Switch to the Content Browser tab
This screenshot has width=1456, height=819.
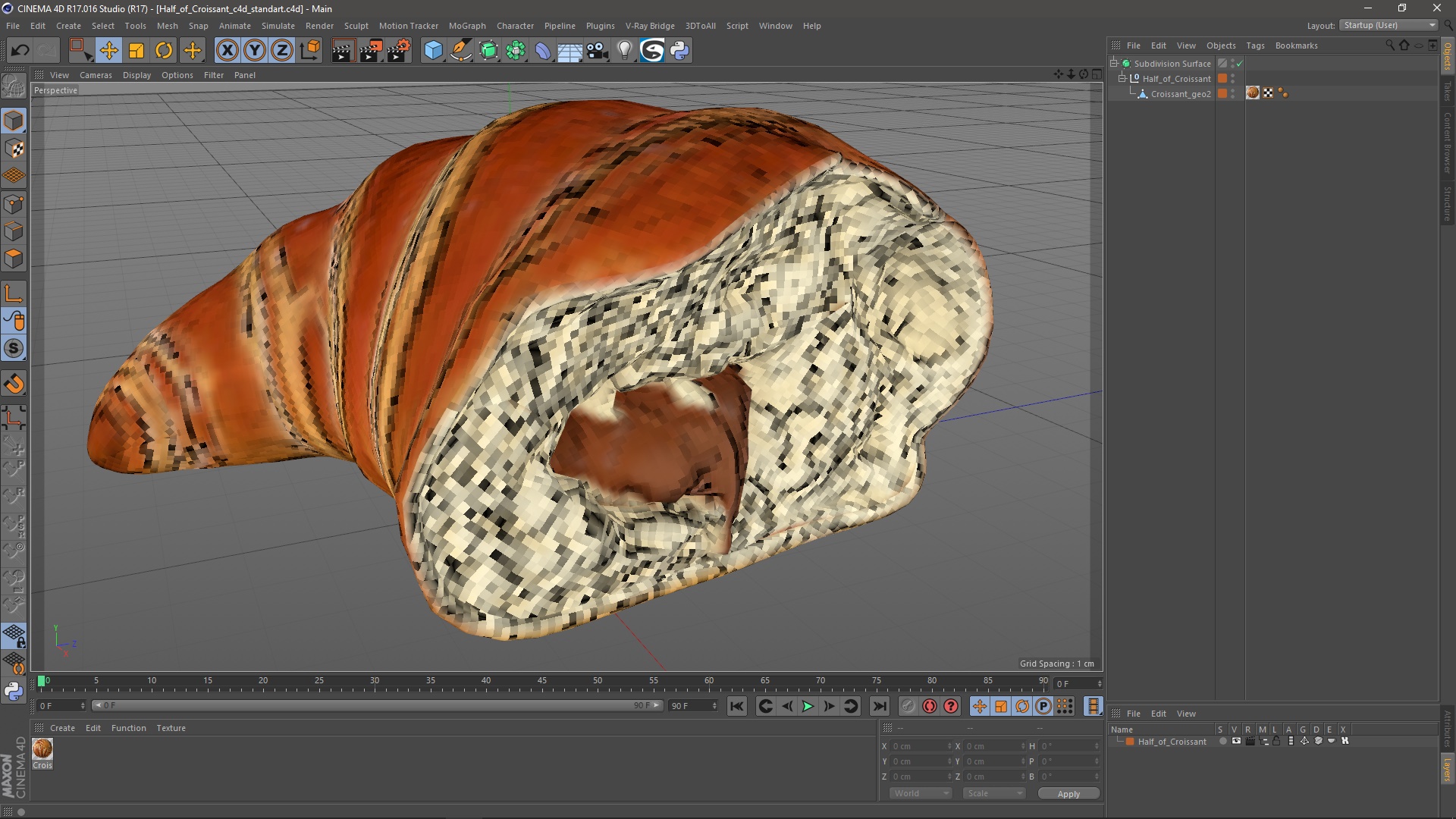click(1448, 143)
